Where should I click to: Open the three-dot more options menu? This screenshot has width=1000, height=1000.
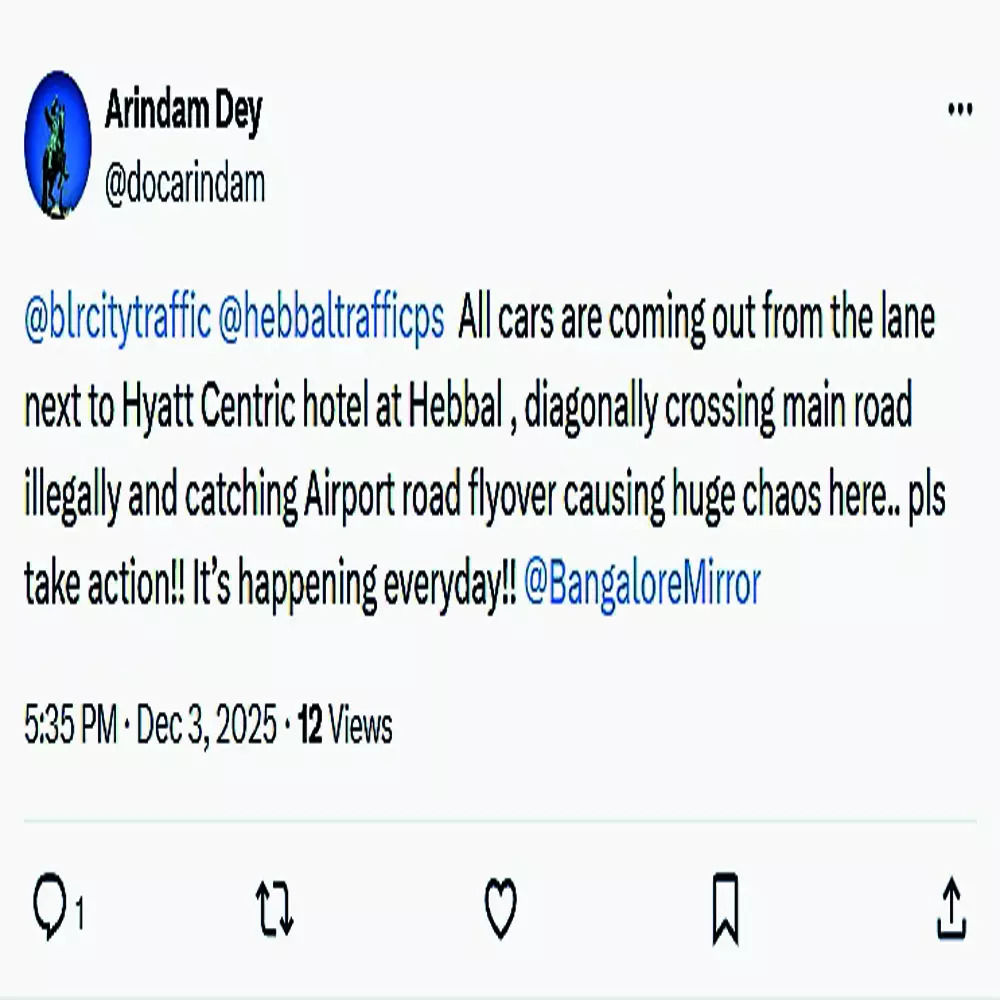click(x=960, y=110)
